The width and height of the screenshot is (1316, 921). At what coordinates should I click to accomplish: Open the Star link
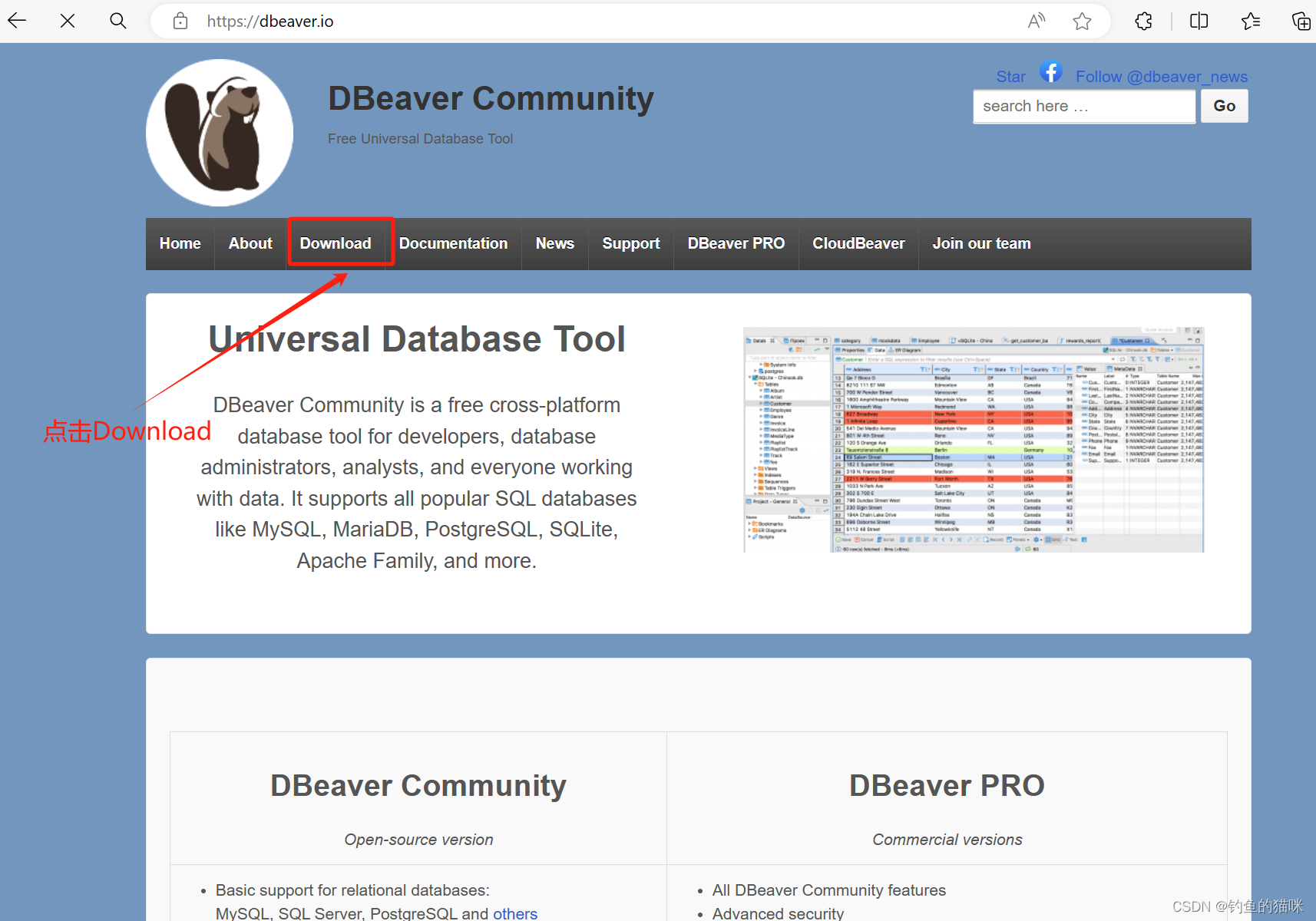1010,77
